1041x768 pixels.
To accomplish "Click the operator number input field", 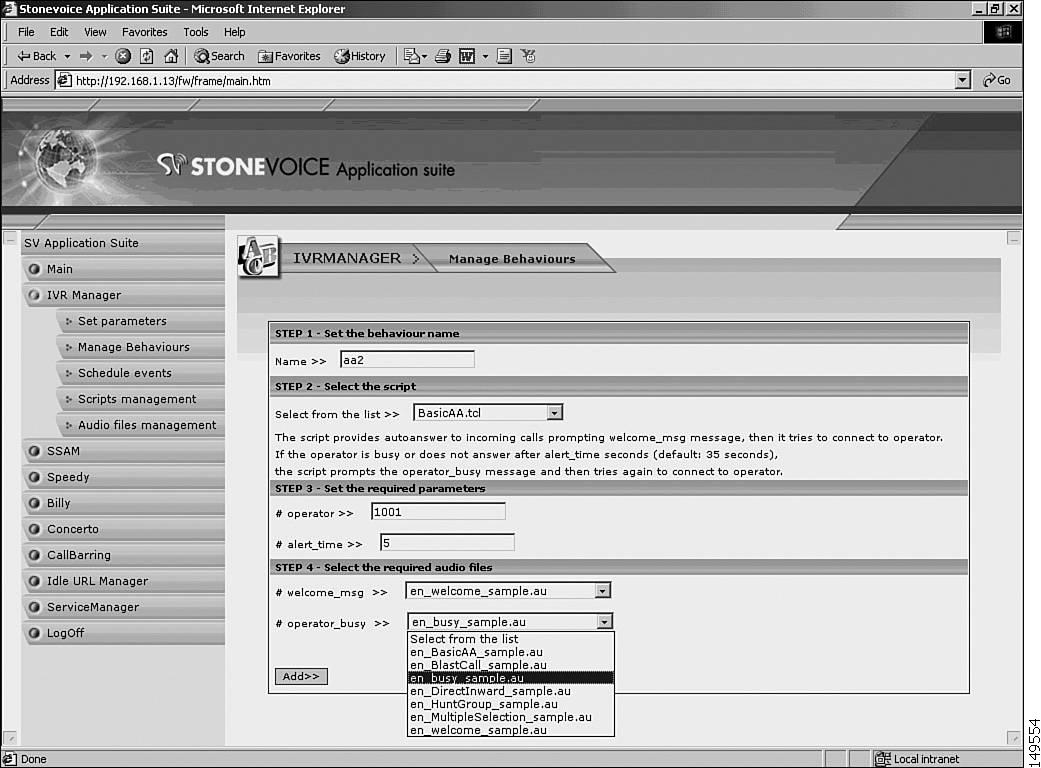I will tap(438, 512).
